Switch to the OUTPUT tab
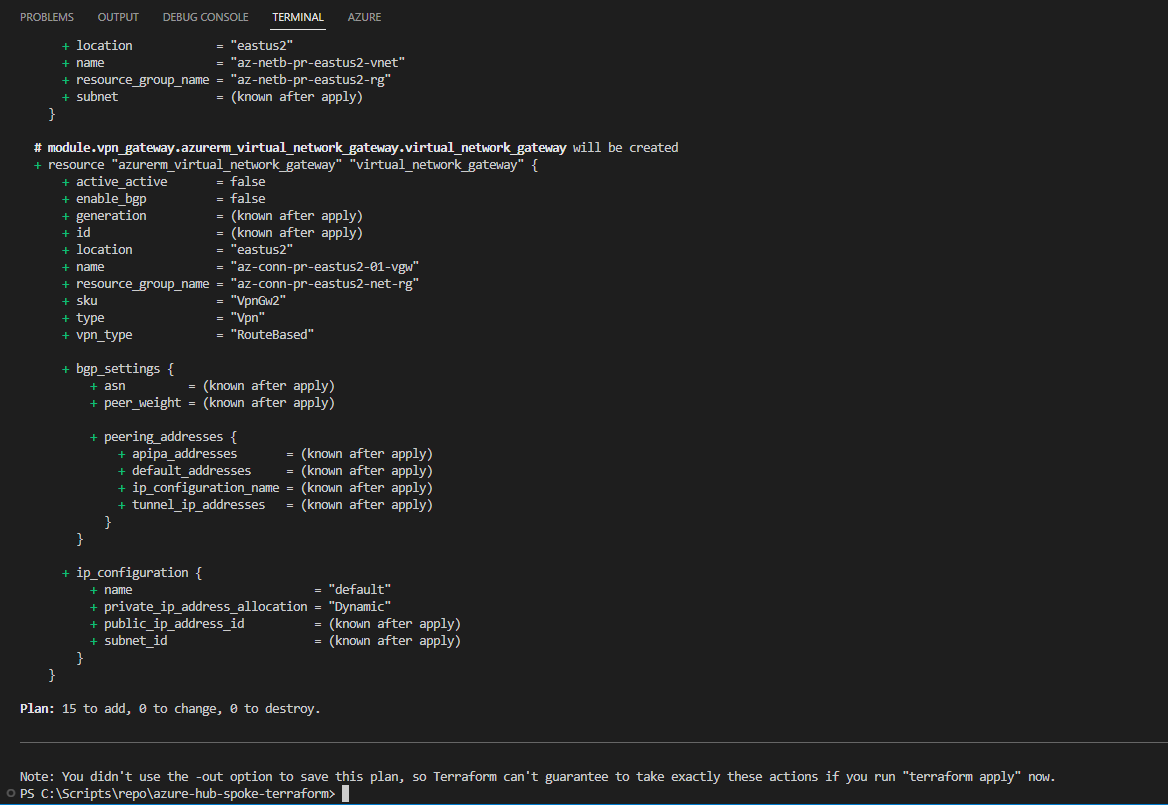This screenshot has width=1168, height=805. click(x=118, y=17)
